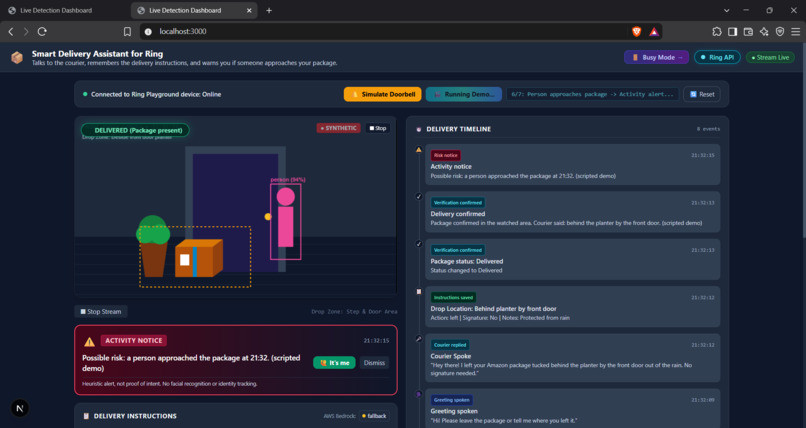806x428 pixels.
Task: Click the Ring API badge
Action: tap(717, 57)
